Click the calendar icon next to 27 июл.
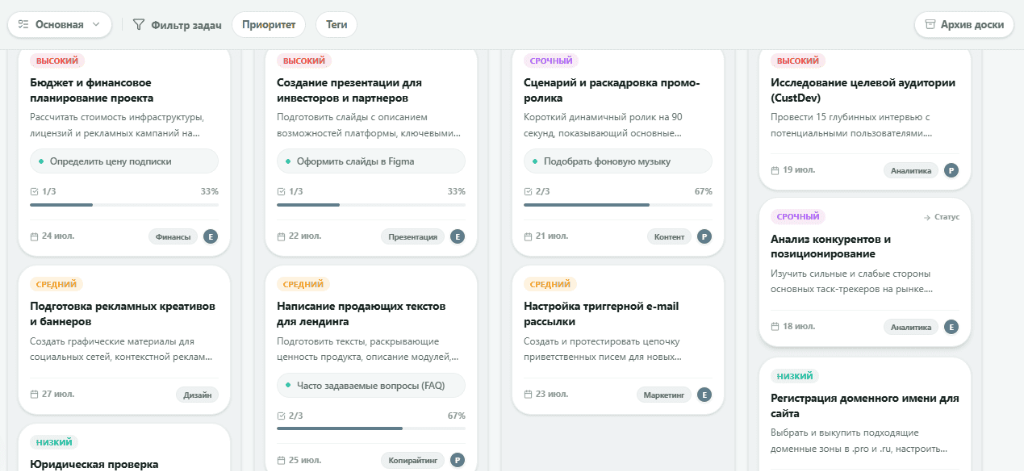 [x=35, y=394]
